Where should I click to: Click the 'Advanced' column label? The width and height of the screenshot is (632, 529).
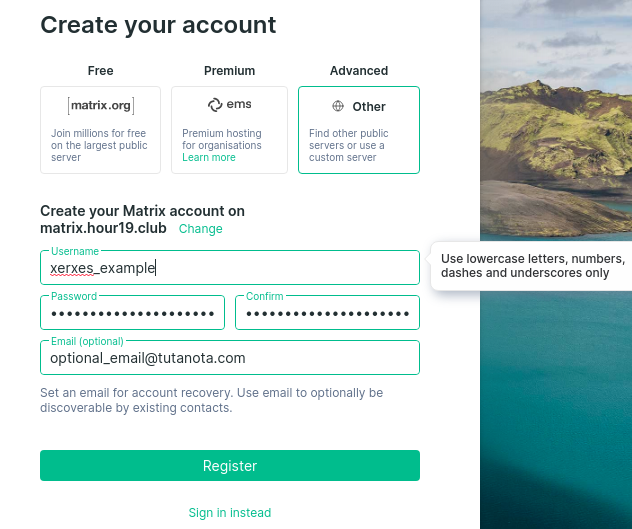tap(359, 71)
